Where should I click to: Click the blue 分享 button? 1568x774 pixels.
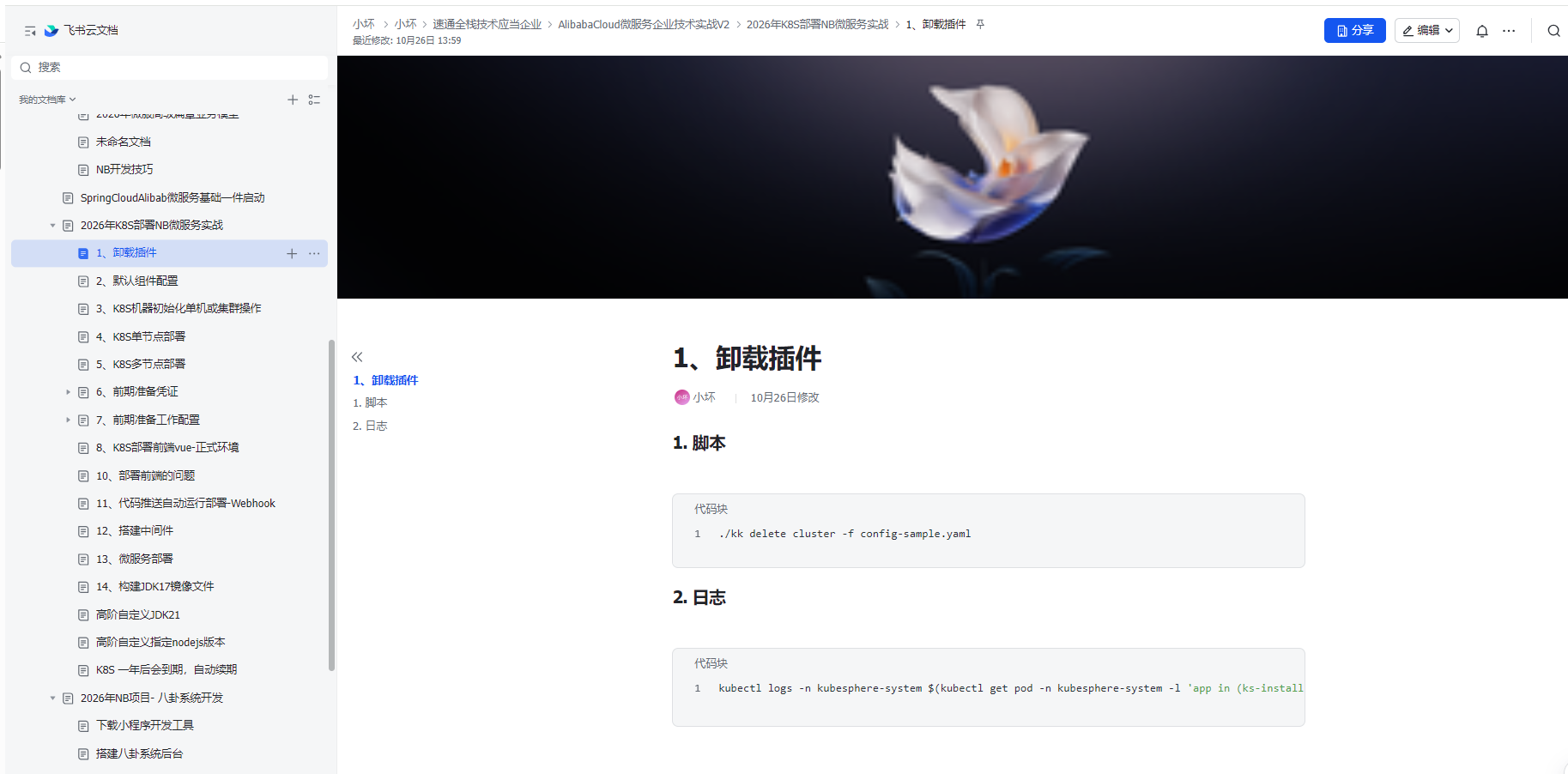[x=1354, y=31]
